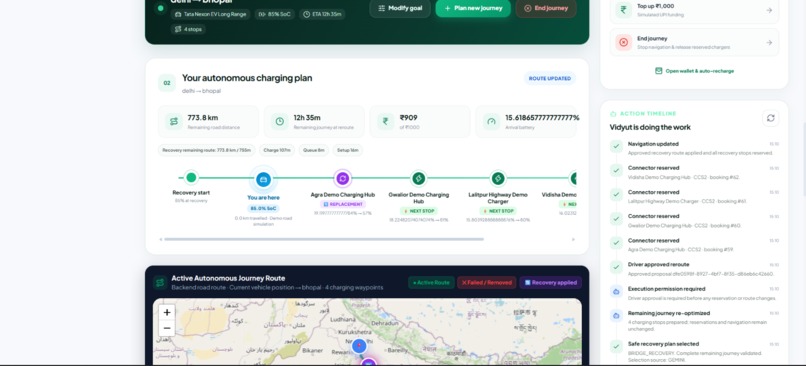Click the Action Timeline header icon
Screen dimensions: 806x366
(613, 114)
